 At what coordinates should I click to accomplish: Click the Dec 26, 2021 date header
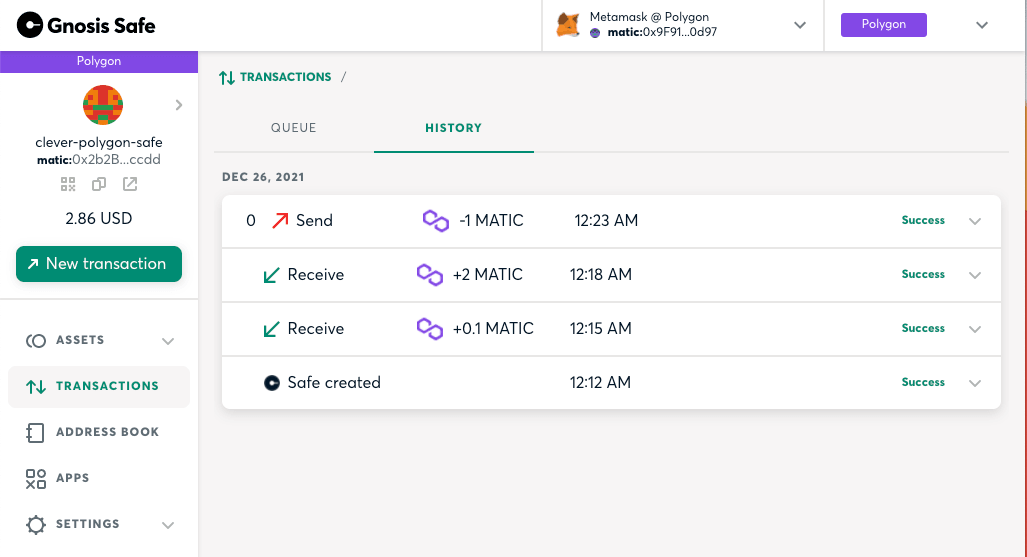pos(263,177)
